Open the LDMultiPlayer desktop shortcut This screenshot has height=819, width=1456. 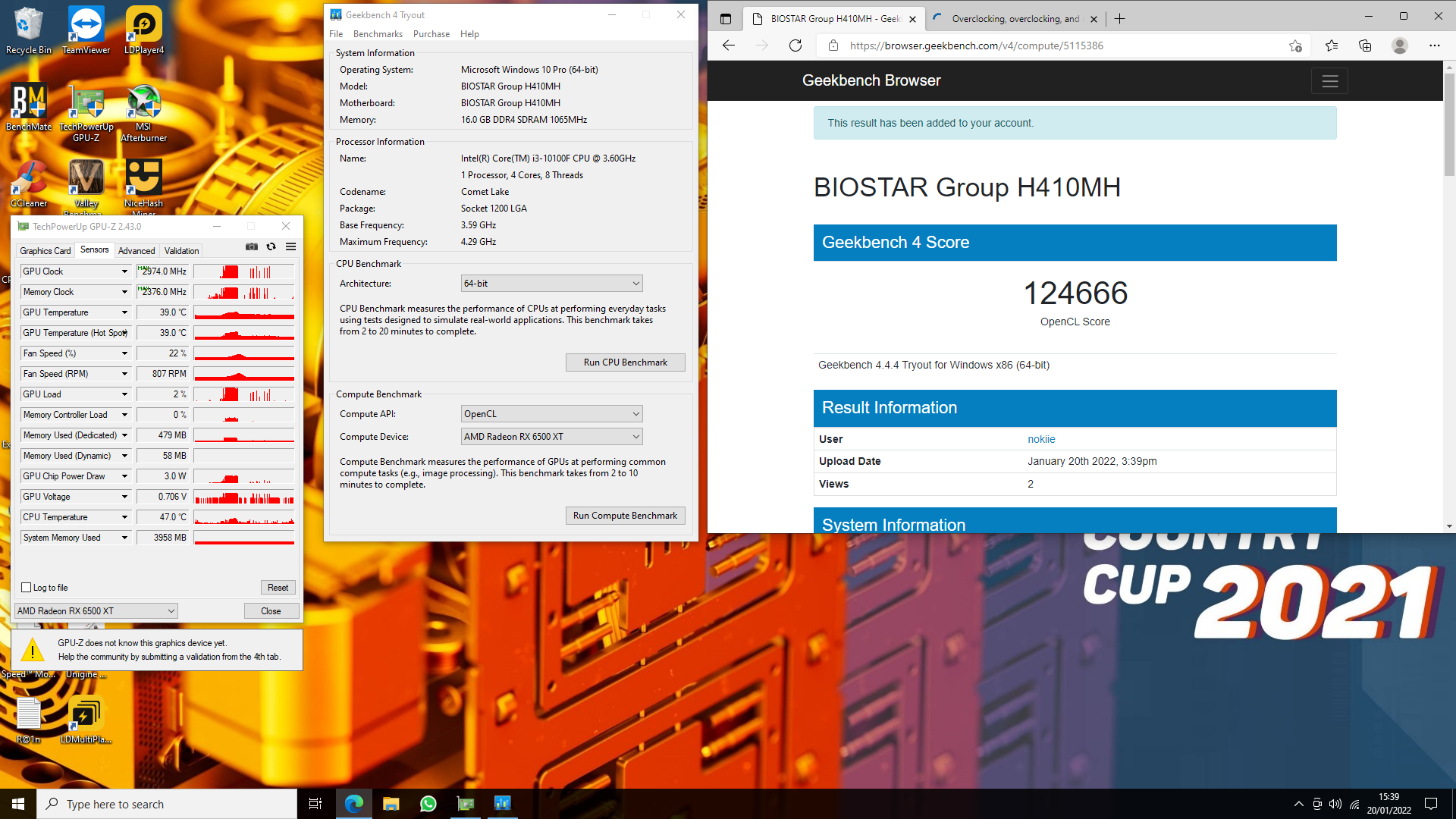tap(86, 720)
